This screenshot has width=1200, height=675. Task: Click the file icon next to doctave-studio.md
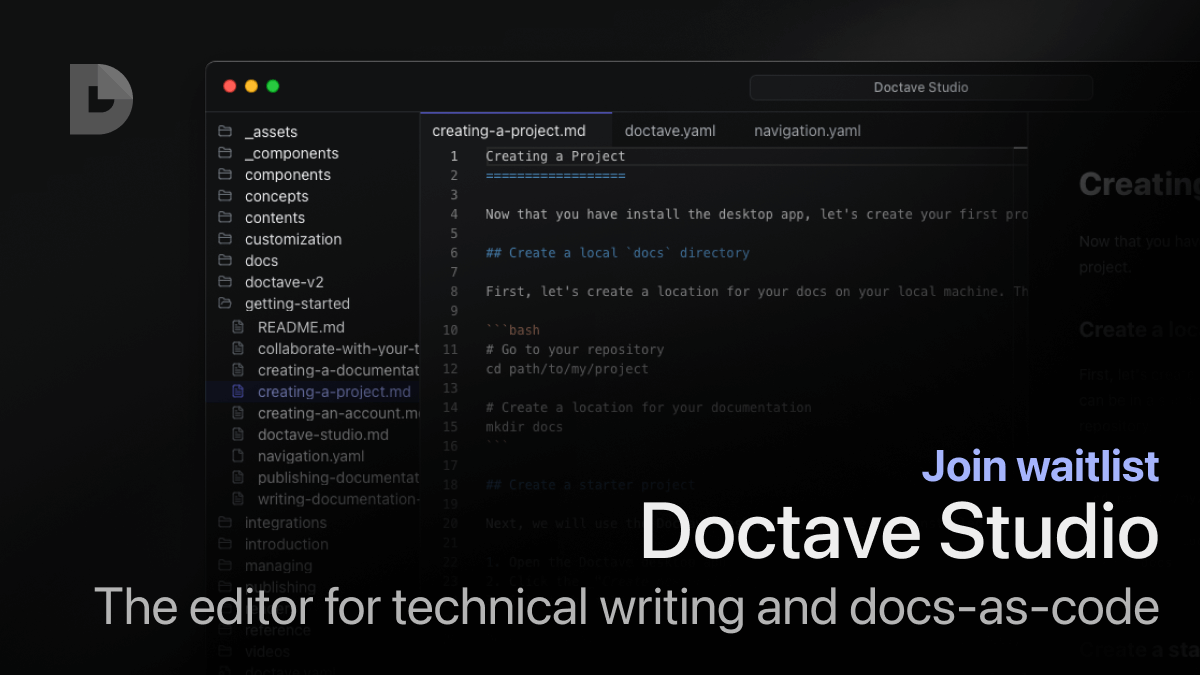(x=240, y=434)
